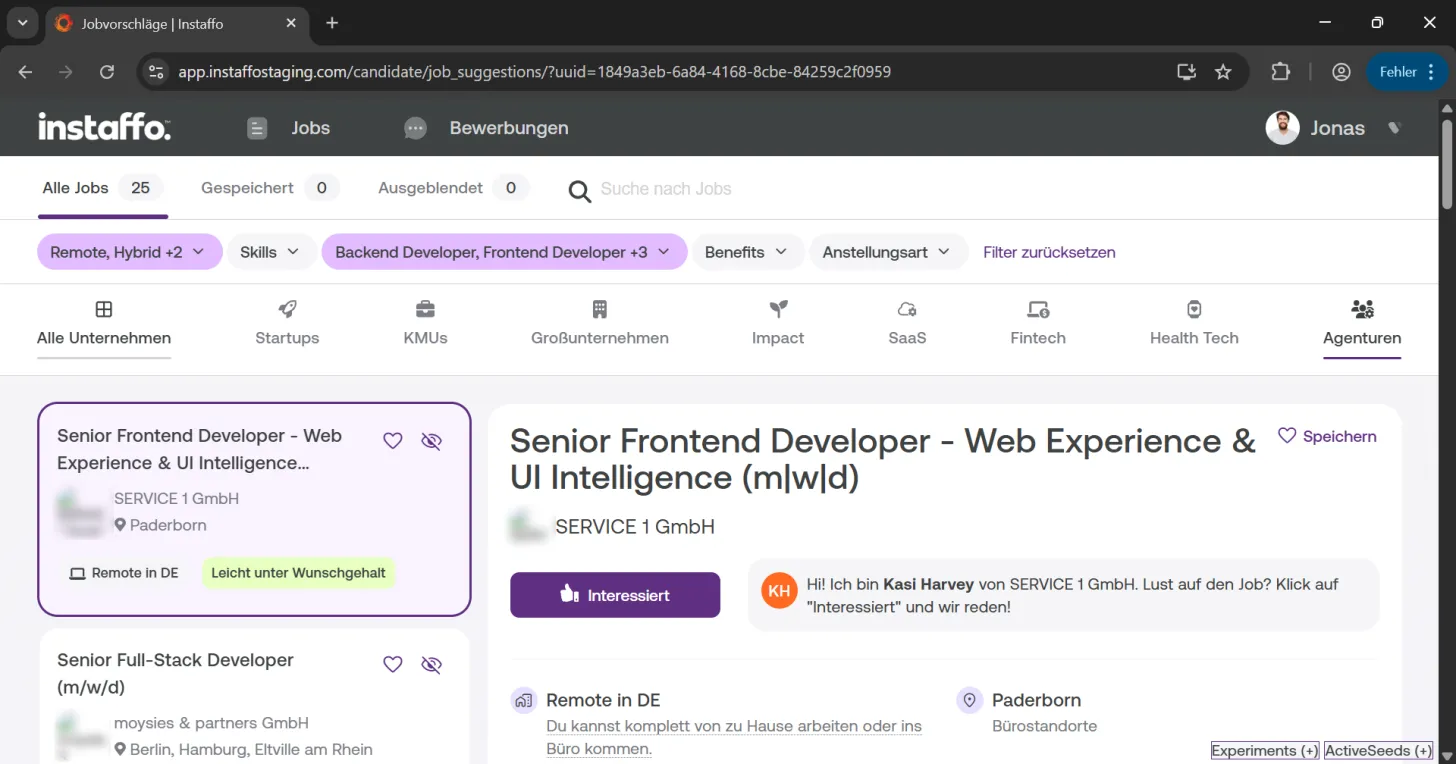Click the Interessiert button

pos(615,595)
